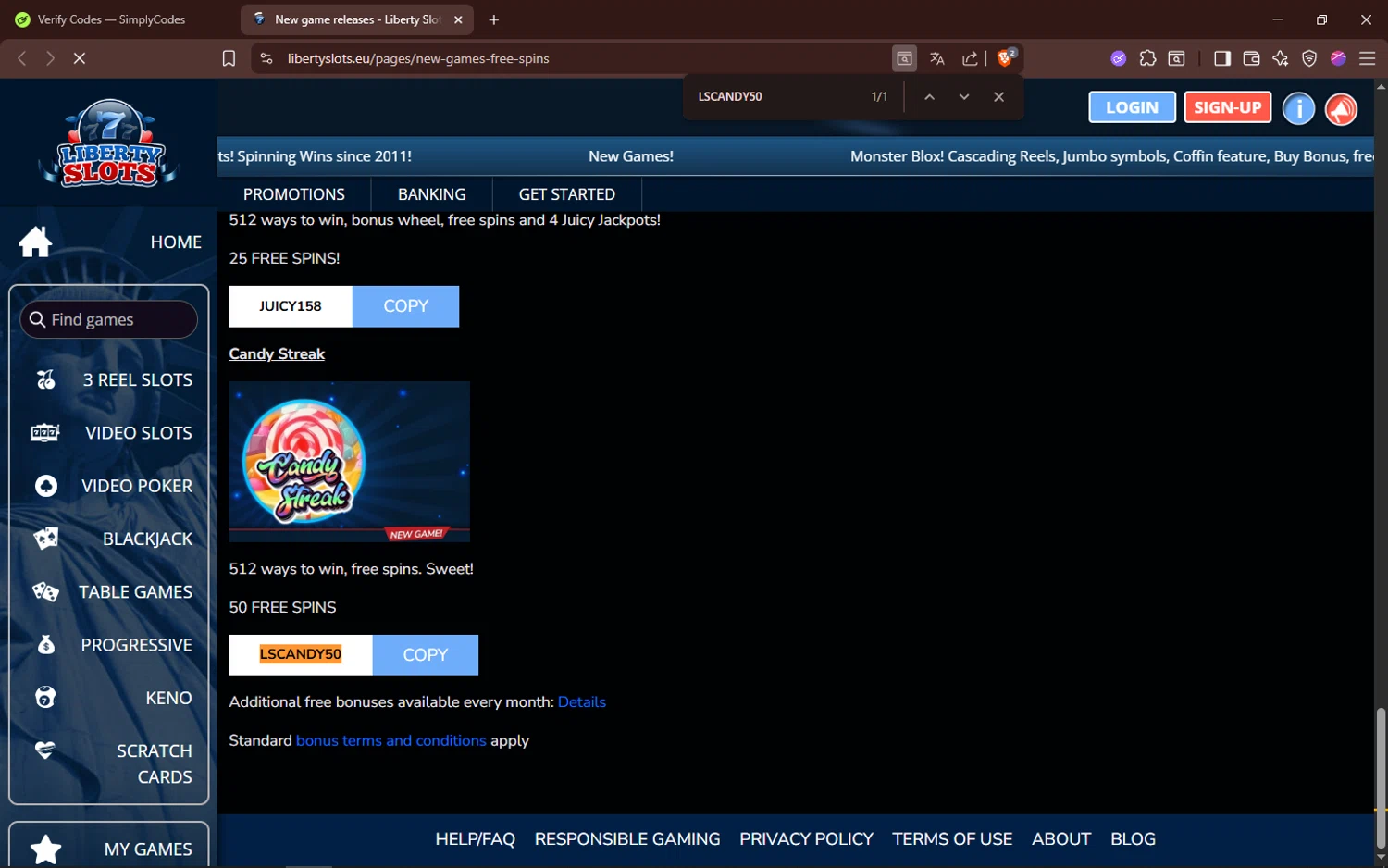The width and height of the screenshot is (1388, 868).
Task: Stop loading the page
Action: tap(80, 58)
